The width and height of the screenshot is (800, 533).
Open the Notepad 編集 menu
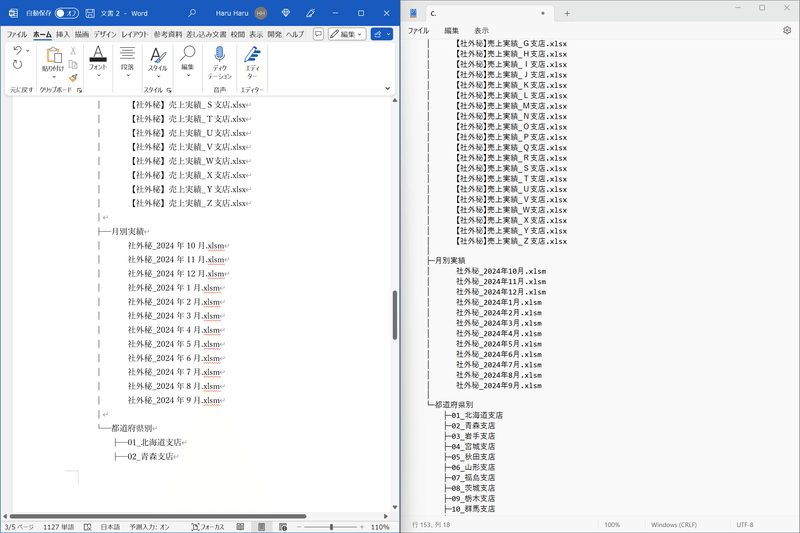[451, 31]
